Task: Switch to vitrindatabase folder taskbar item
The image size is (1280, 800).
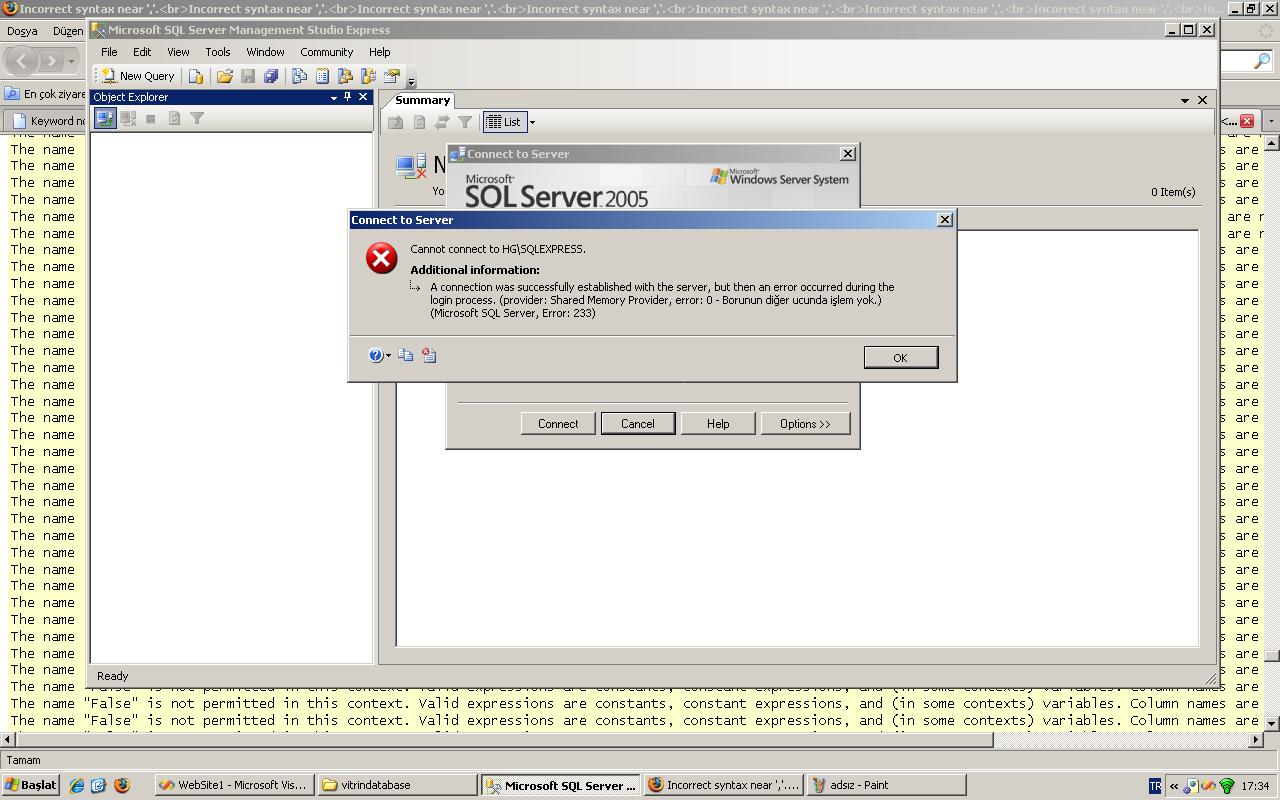Action: point(397,785)
